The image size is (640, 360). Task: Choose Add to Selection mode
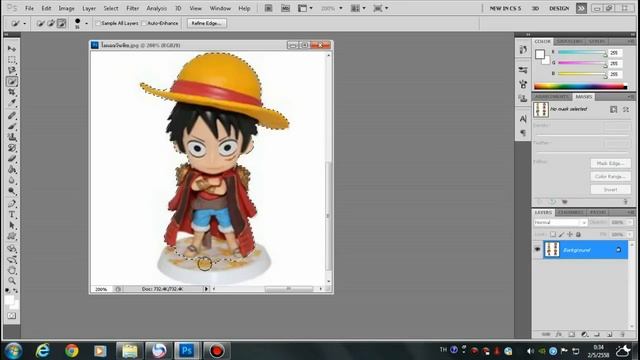(51, 24)
